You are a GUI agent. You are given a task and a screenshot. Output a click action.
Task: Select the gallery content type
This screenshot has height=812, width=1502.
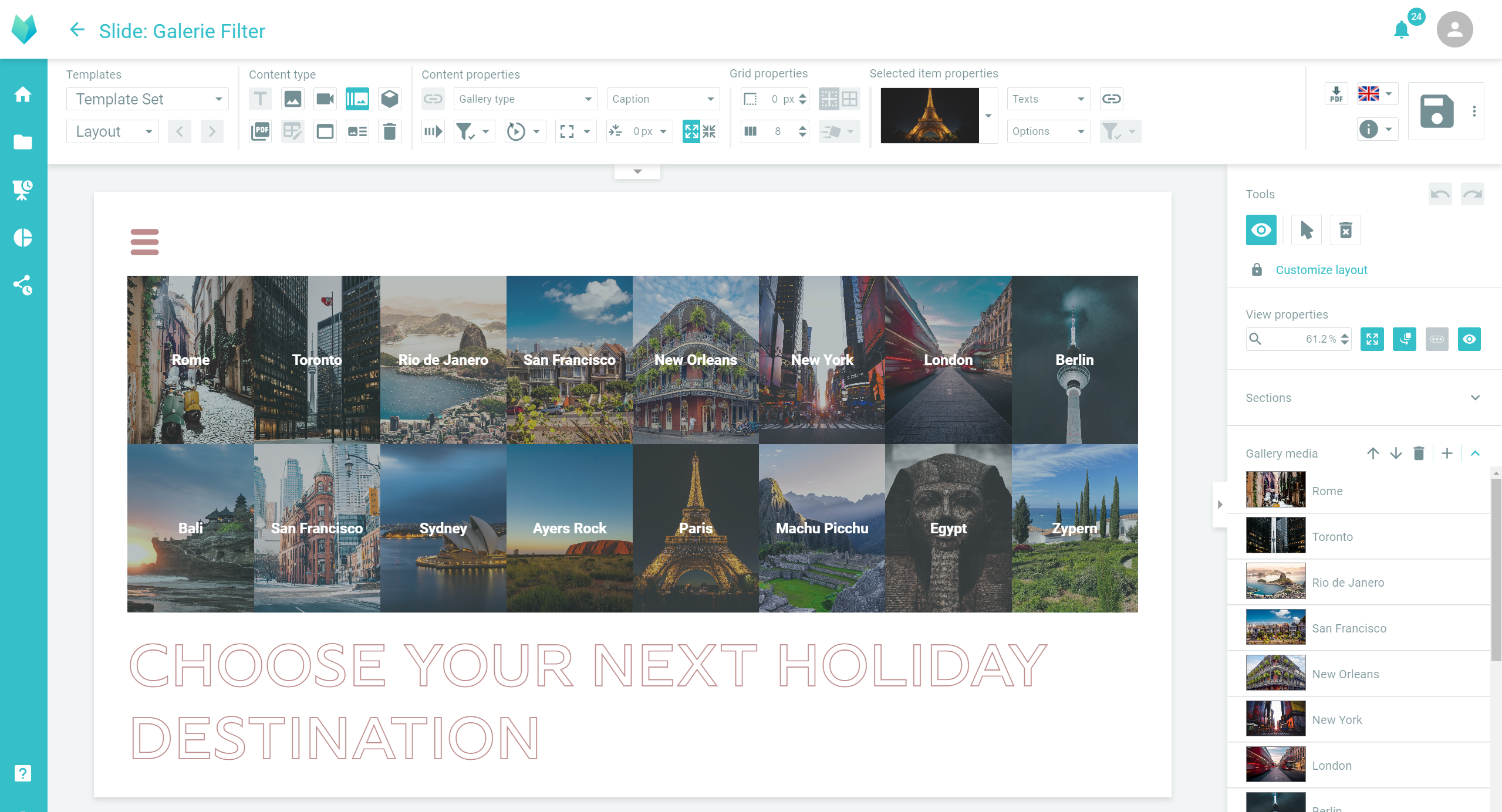357,99
